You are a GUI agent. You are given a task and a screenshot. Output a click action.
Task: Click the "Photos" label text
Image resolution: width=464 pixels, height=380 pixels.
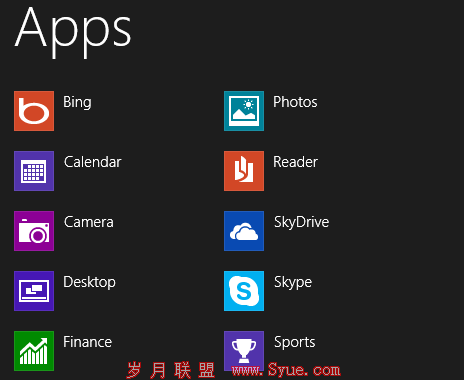[295, 102]
